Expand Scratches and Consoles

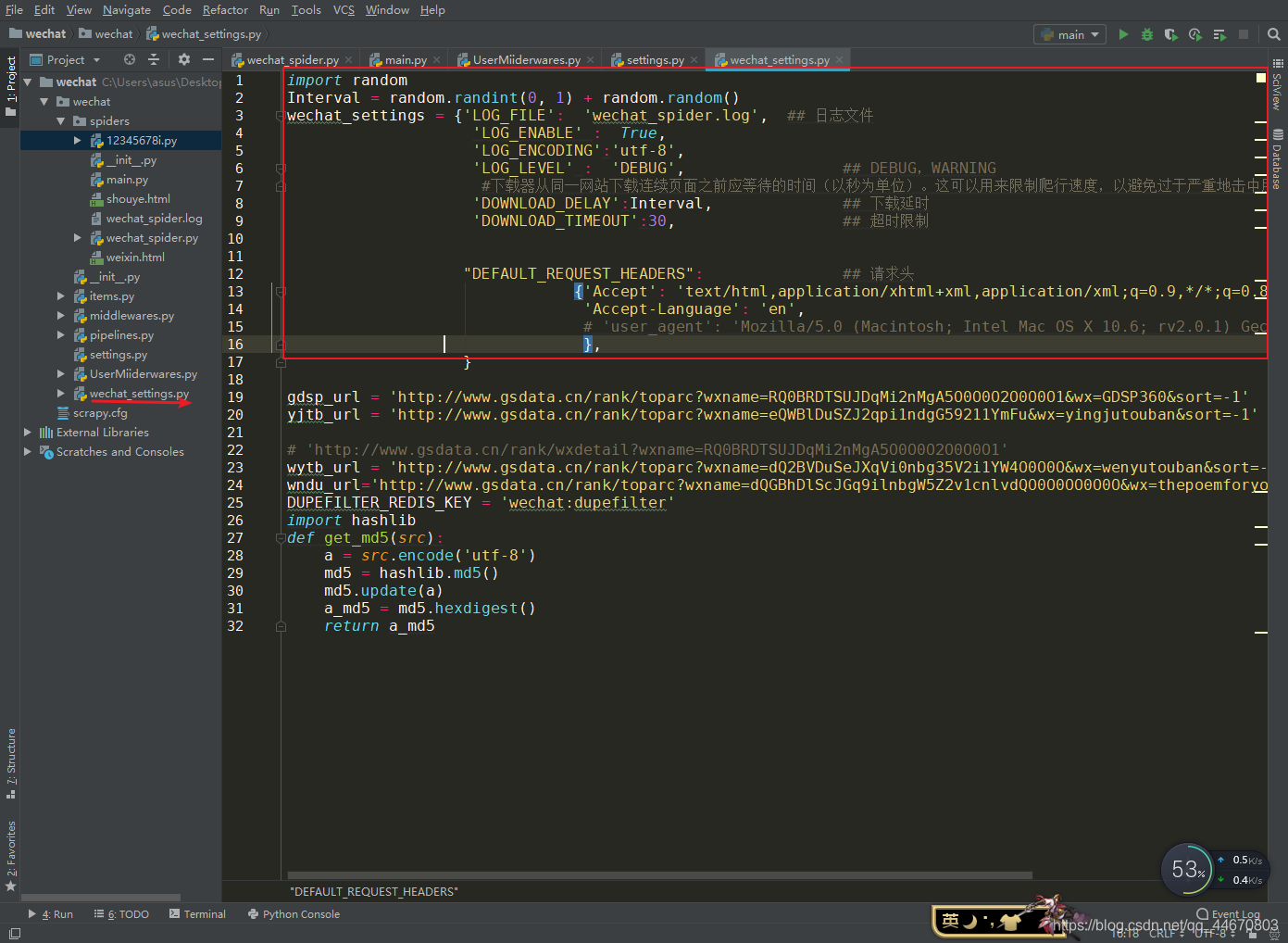[28, 452]
